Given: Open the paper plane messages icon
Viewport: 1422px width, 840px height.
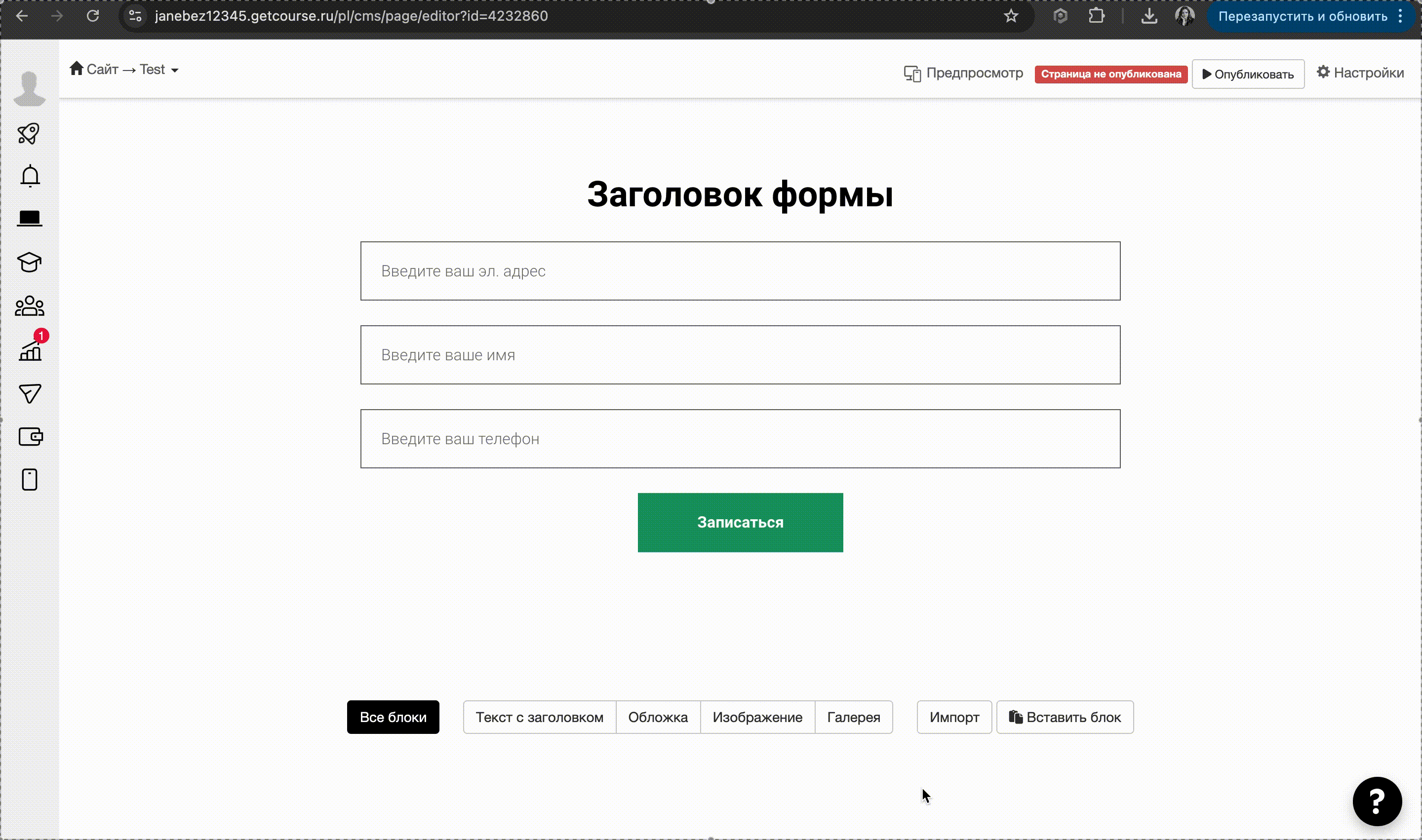Looking at the screenshot, I should (x=30, y=393).
